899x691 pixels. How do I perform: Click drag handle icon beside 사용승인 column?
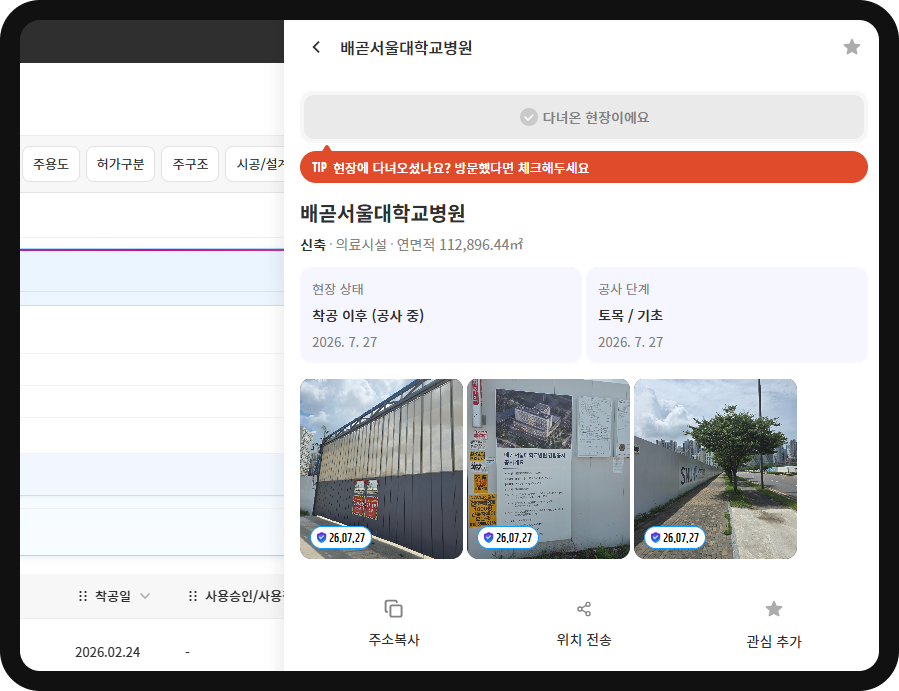193,596
